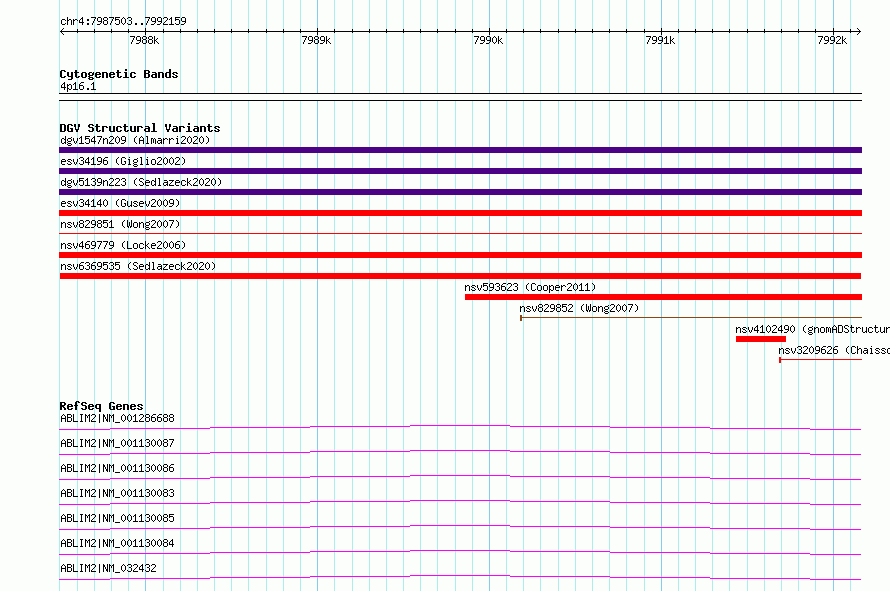Click the right scroll arrow on the ruler
The width and height of the screenshot is (890, 591).
point(858,31)
